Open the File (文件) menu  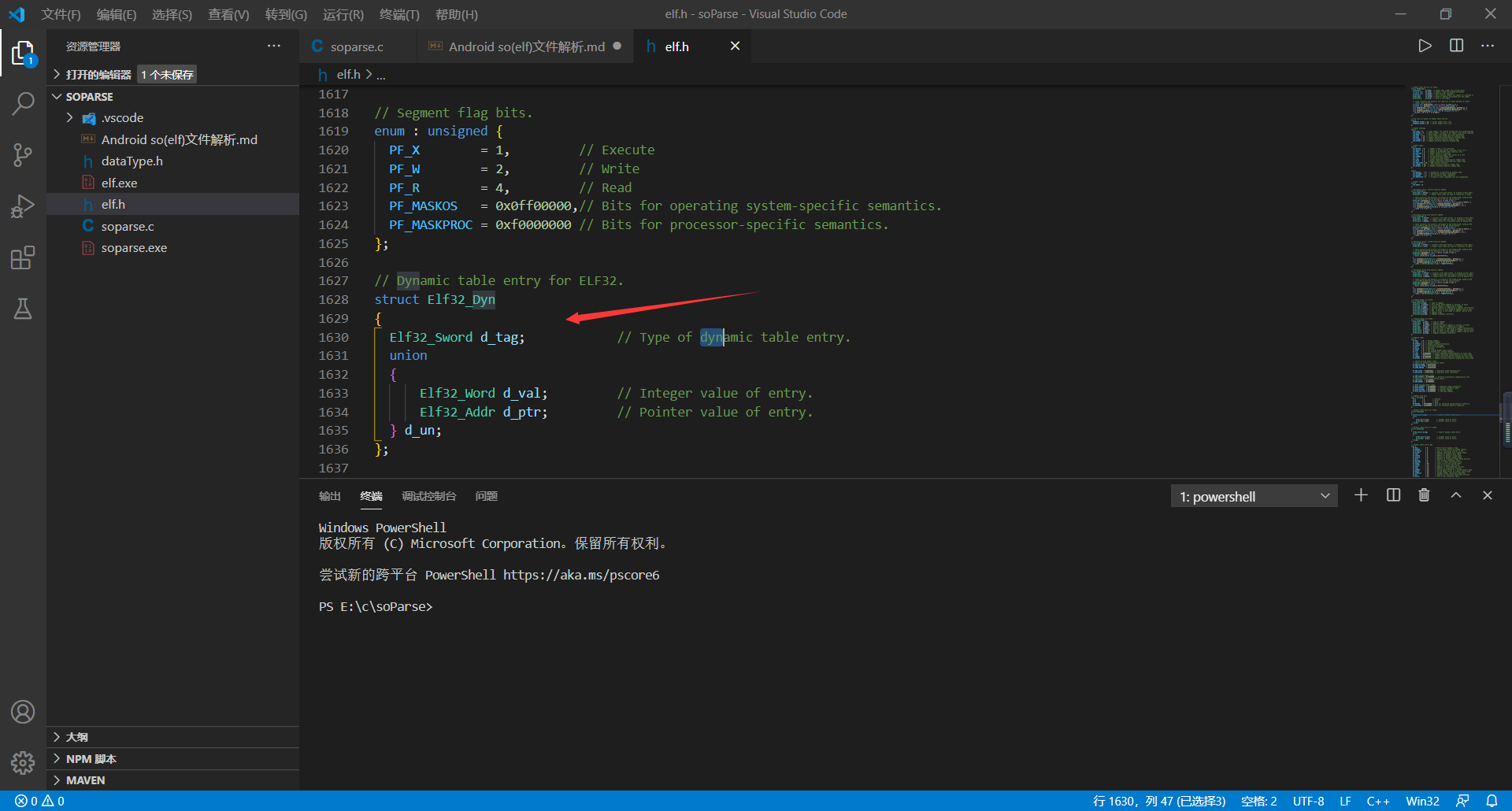[x=61, y=14]
